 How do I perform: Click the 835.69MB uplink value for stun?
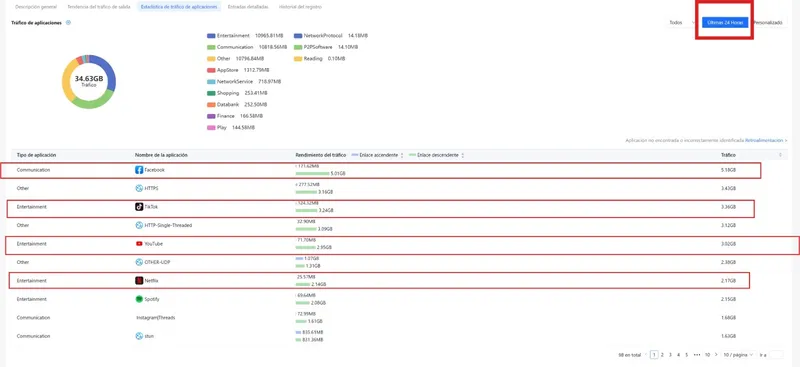tap(313, 332)
